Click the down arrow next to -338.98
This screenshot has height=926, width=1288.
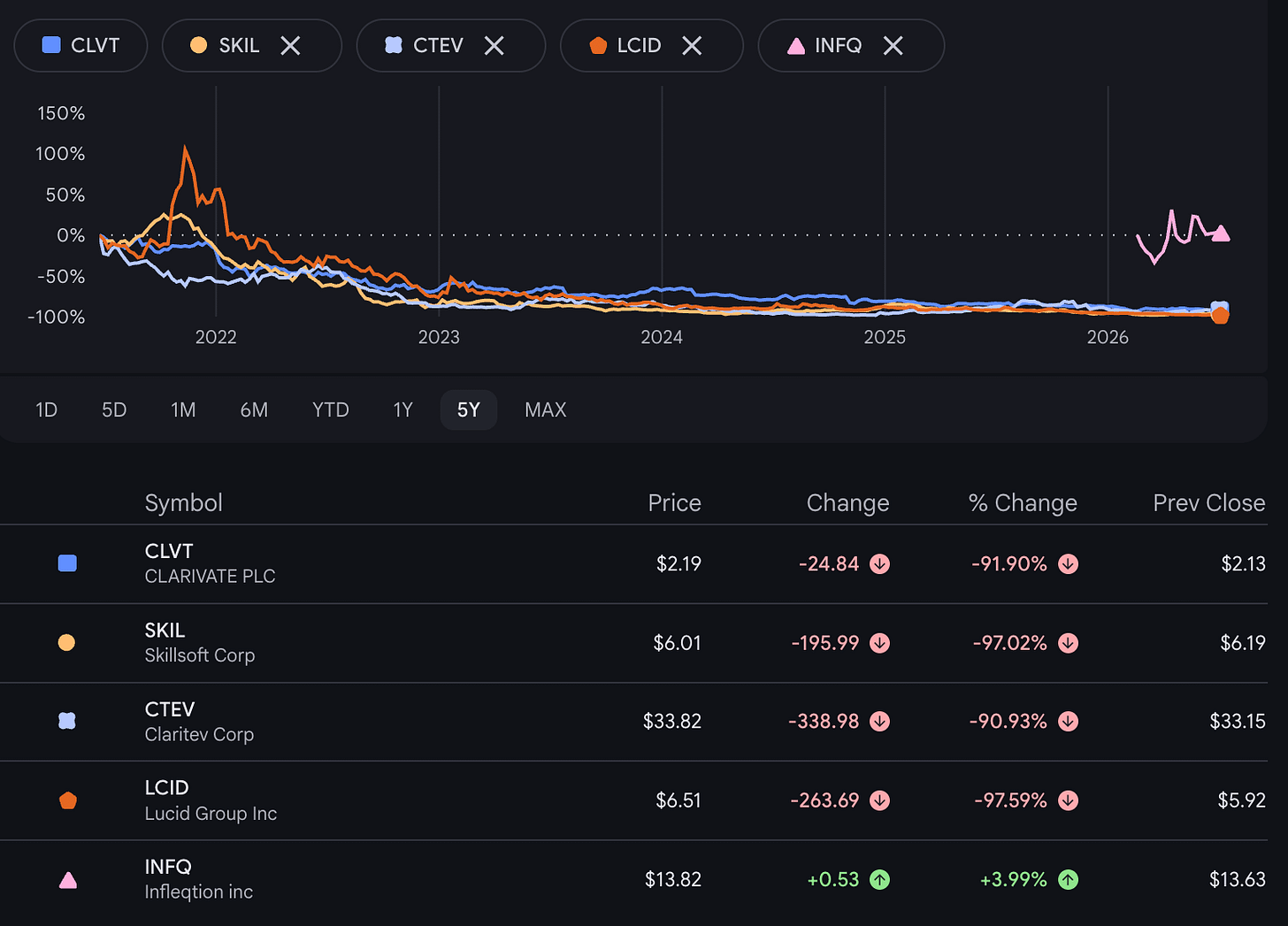pyautogui.click(x=879, y=721)
